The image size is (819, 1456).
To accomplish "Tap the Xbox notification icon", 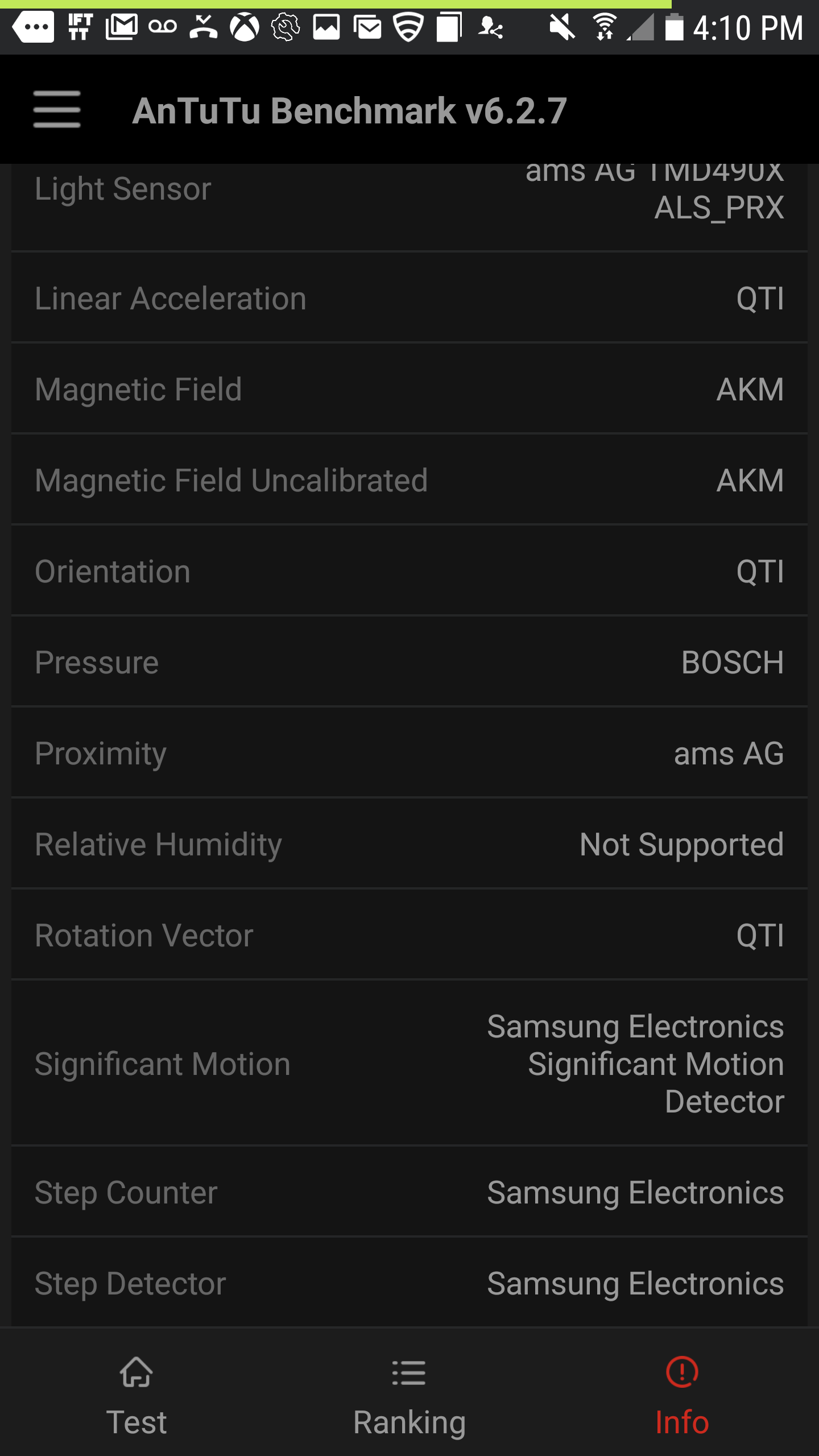I will [245, 27].
